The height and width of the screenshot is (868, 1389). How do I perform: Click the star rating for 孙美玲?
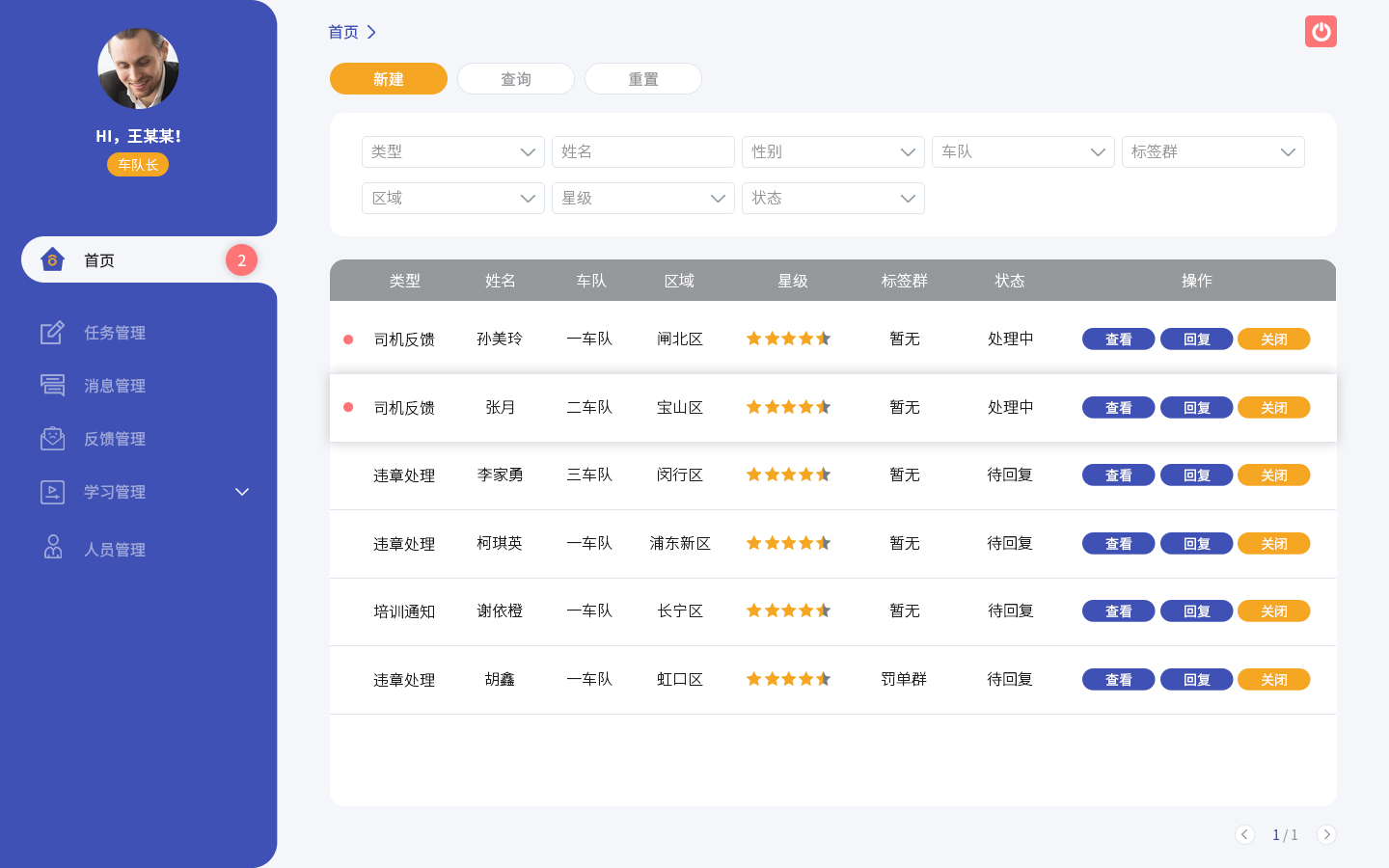[x=788, y=339]
